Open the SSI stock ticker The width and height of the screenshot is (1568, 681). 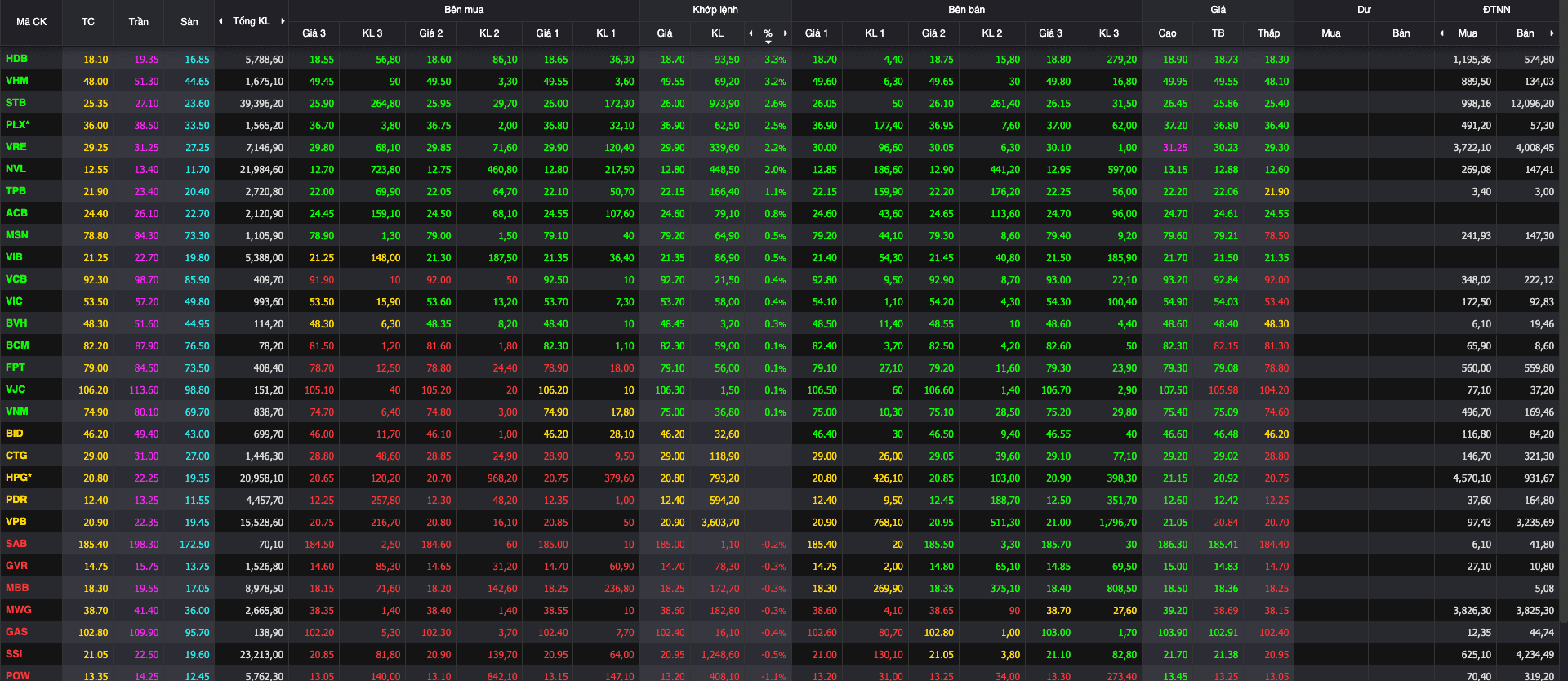click(14, 654)
